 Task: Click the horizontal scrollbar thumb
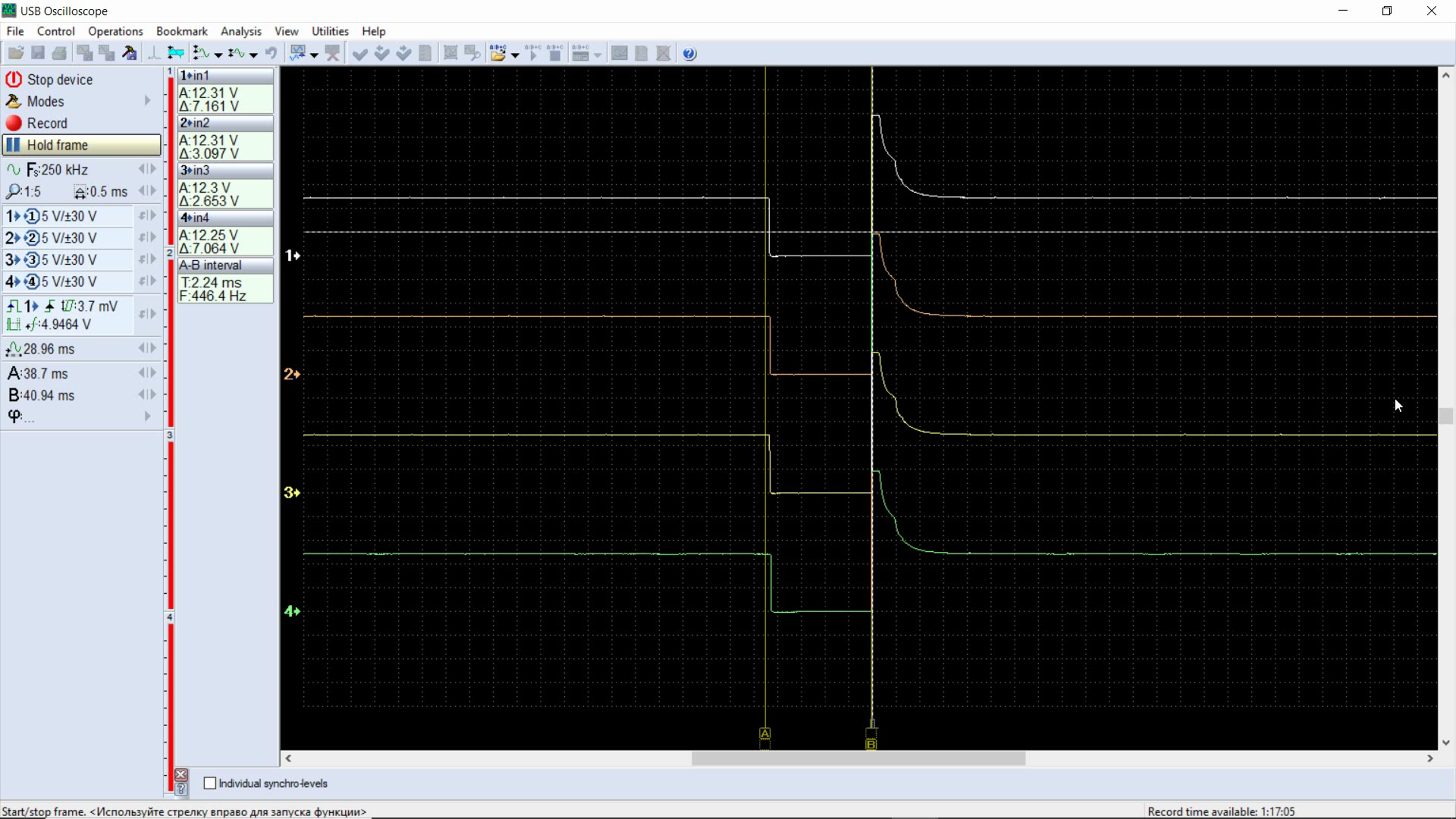[x=858, y=758]
